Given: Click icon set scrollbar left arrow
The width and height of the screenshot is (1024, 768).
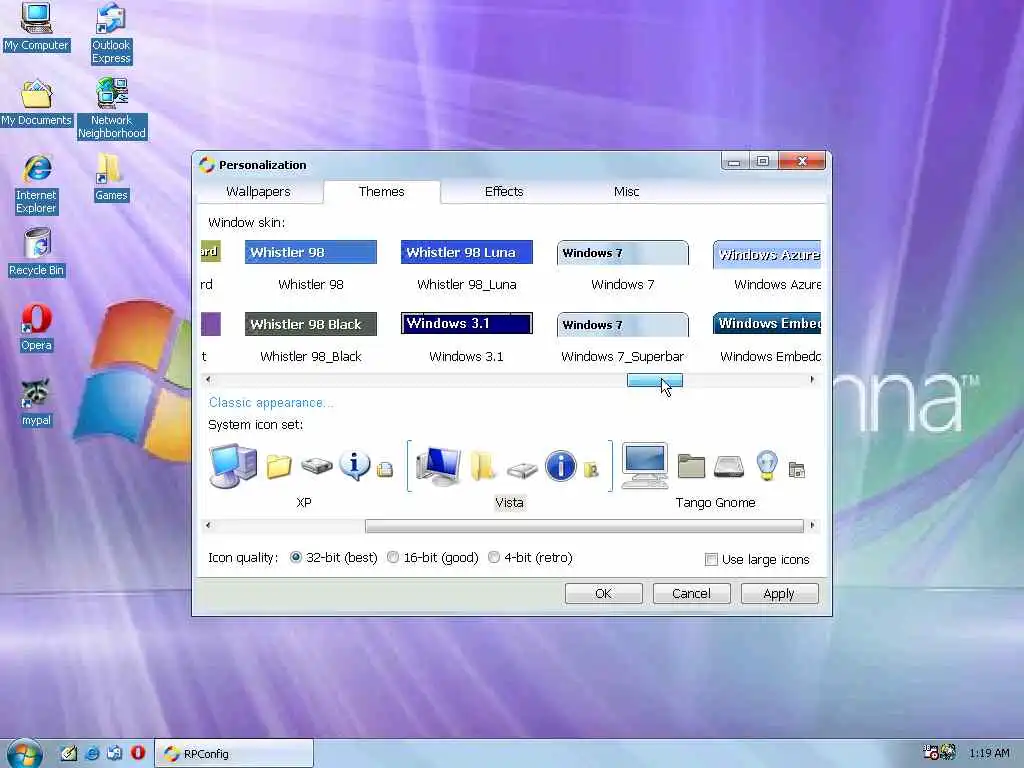Looking at the screenshot, I should click(208, 525).
